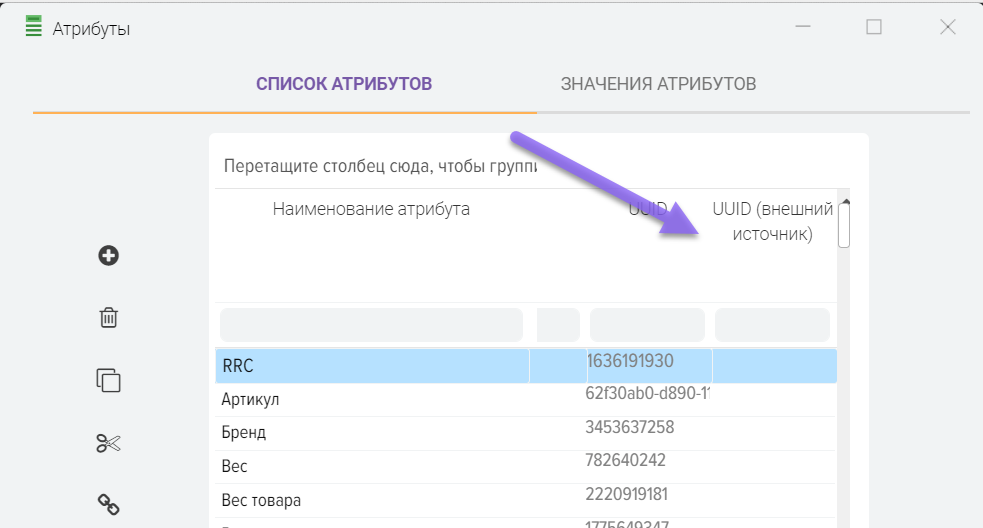Select the RRC attribute row
The image size is (983, 528).
click(x=371, y=366)
